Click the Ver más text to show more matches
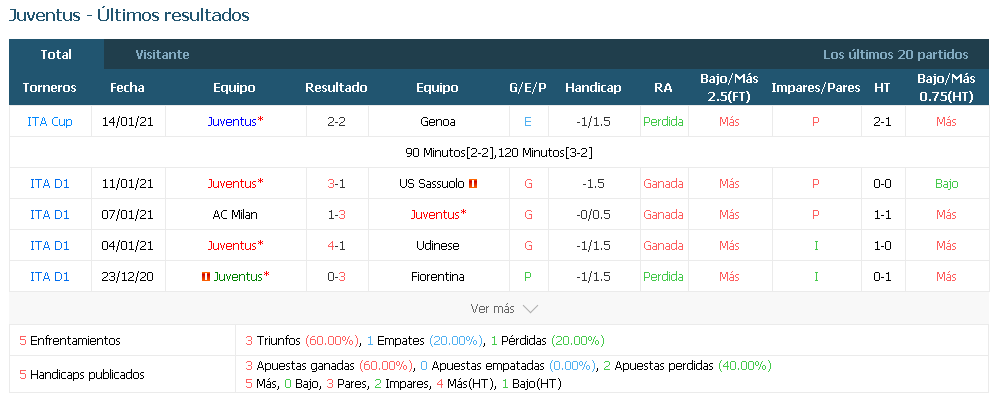 coord(492,309)
